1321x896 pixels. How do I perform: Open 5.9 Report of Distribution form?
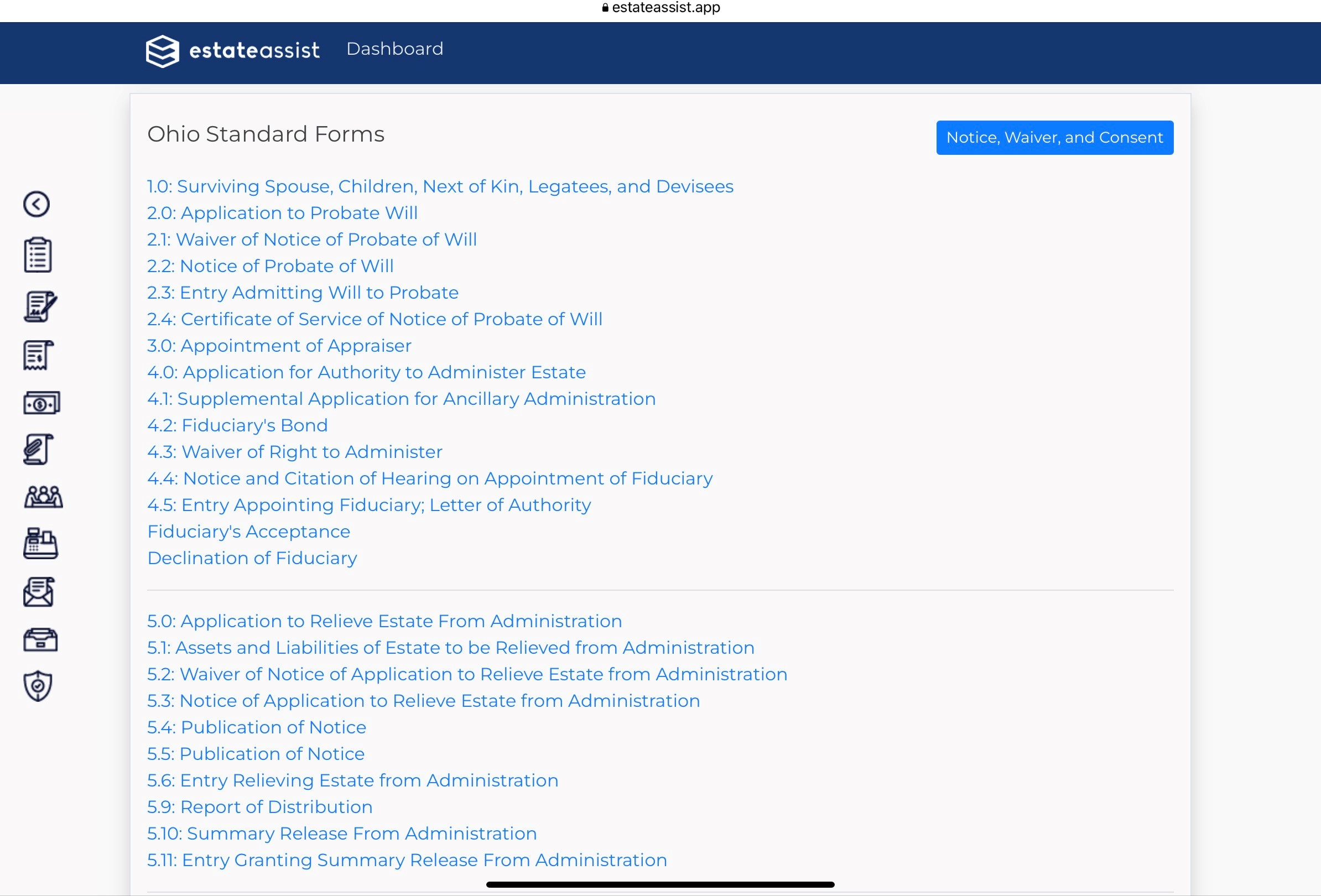(260, 807)
